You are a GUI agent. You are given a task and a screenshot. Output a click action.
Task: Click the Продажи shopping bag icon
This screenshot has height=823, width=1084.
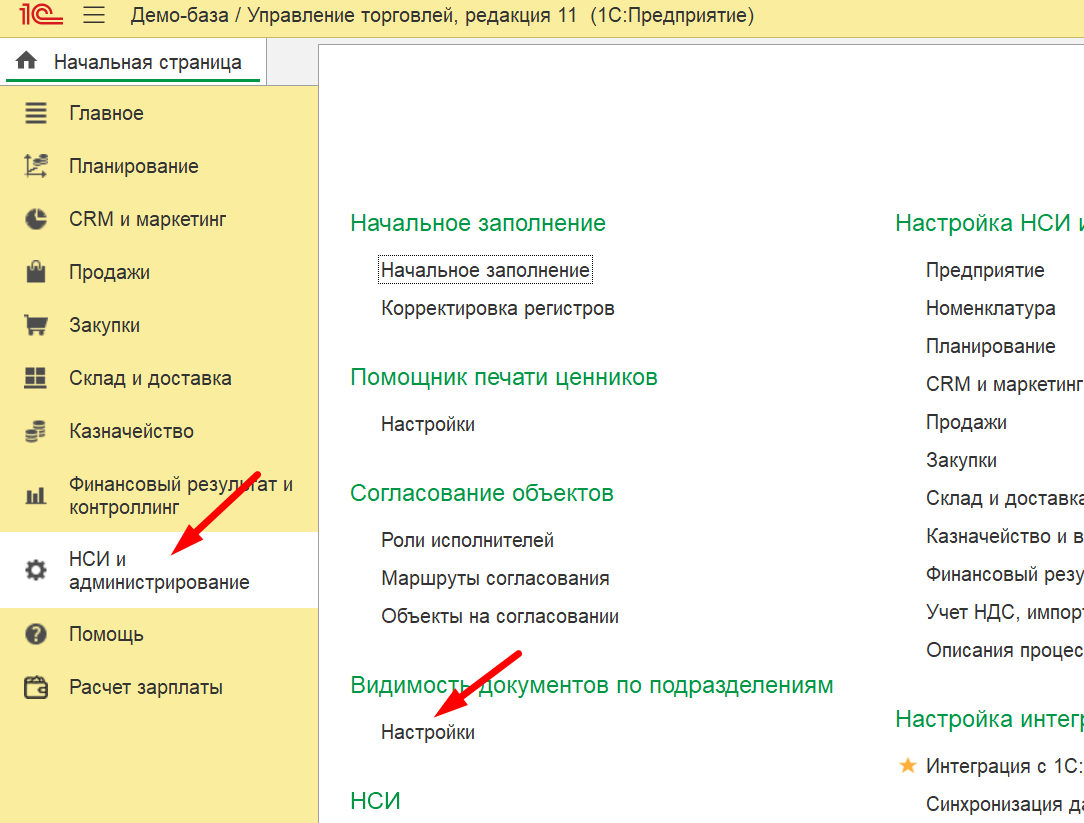[x=36, y=272]
